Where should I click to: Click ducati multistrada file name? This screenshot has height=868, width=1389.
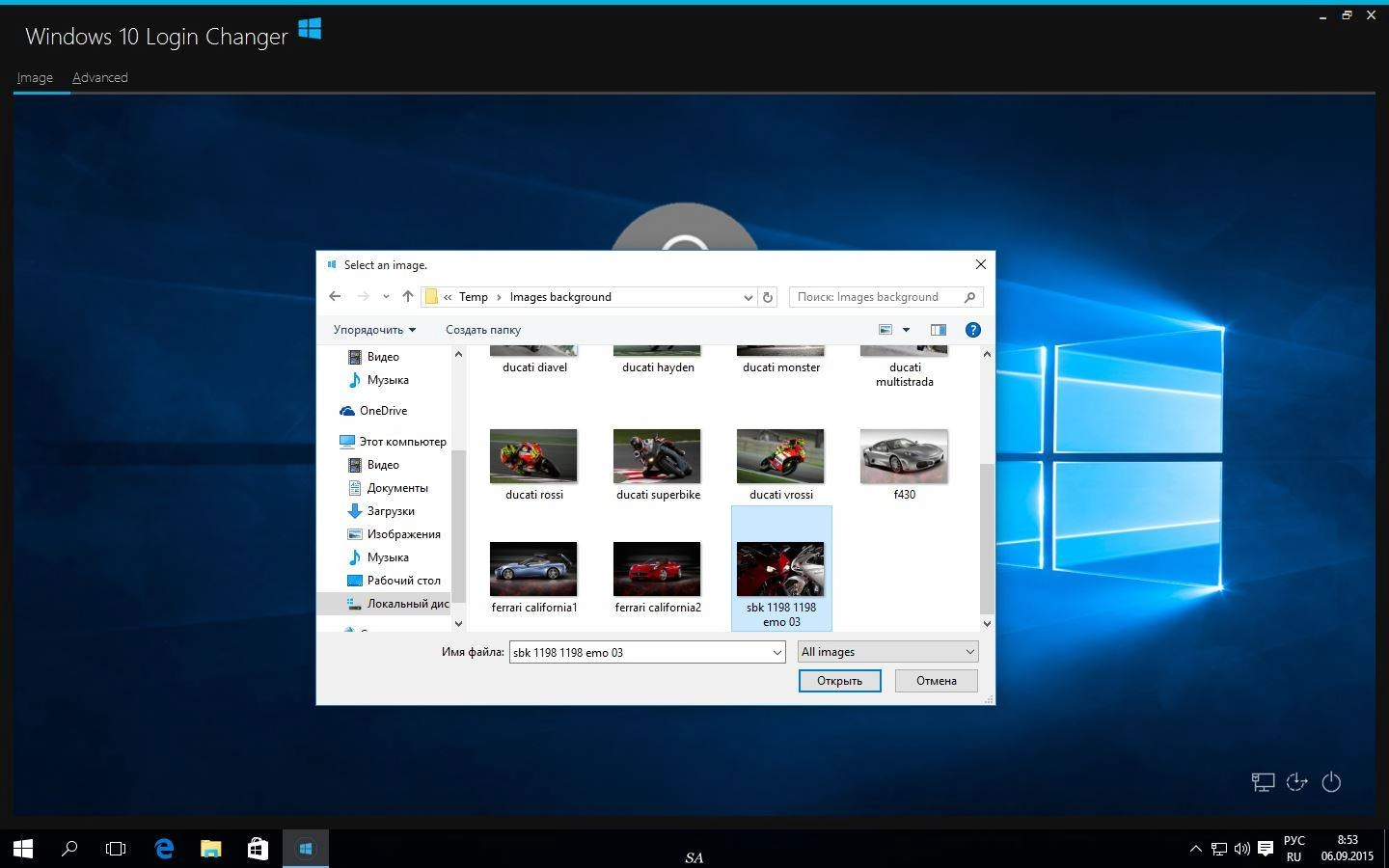pyautogui.click(x=905, y=374)
